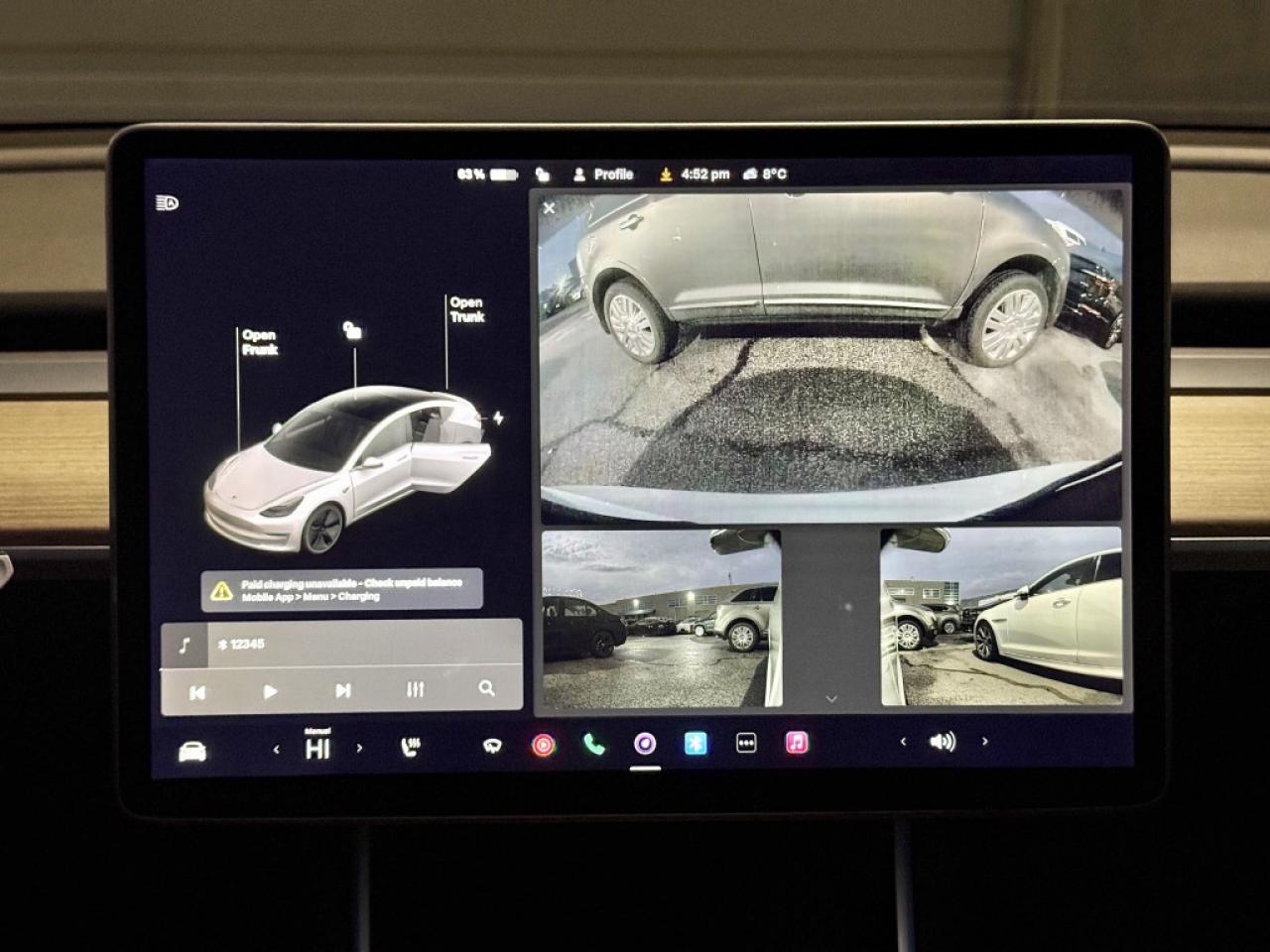Collapse camera views with down chevron
Image resolution: width=1270 pixels, height=952 pixels.
[831, 698]
